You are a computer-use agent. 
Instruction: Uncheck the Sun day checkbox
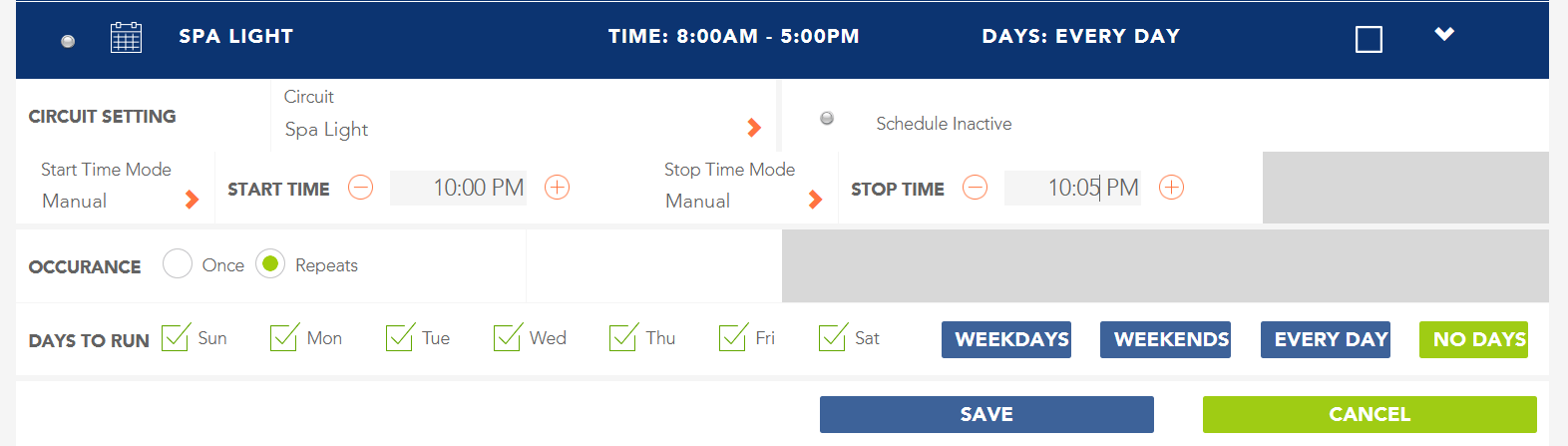[x=176, y=337]
